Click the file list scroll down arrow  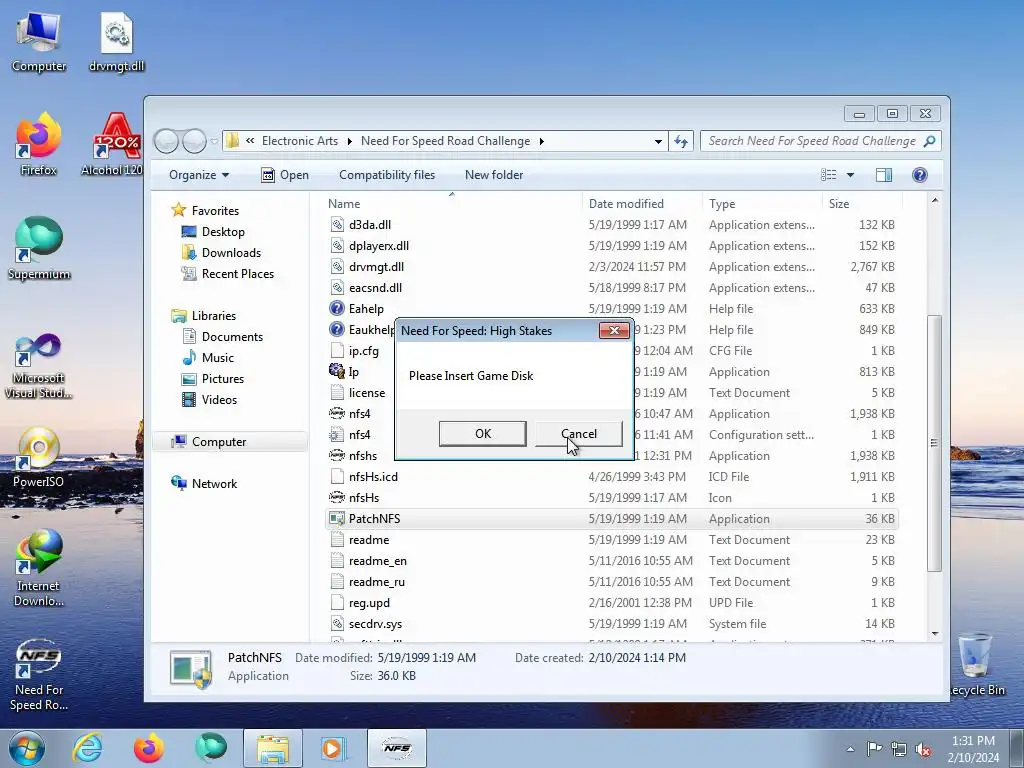coord(935,633)
